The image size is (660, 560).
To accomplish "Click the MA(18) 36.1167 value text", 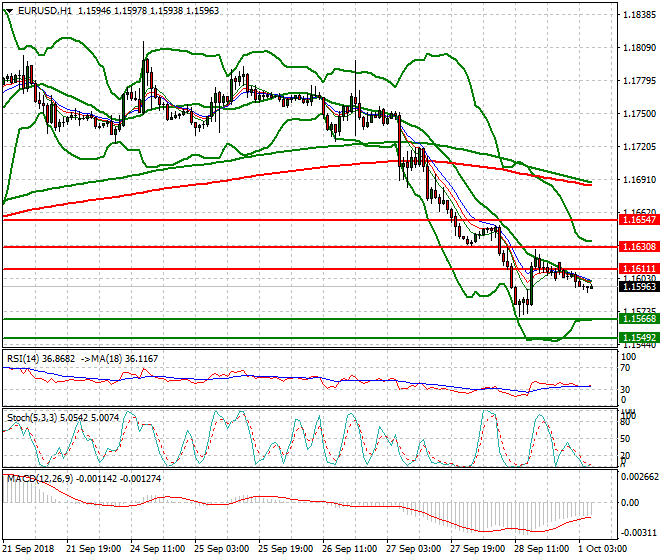I will [123, 359].
